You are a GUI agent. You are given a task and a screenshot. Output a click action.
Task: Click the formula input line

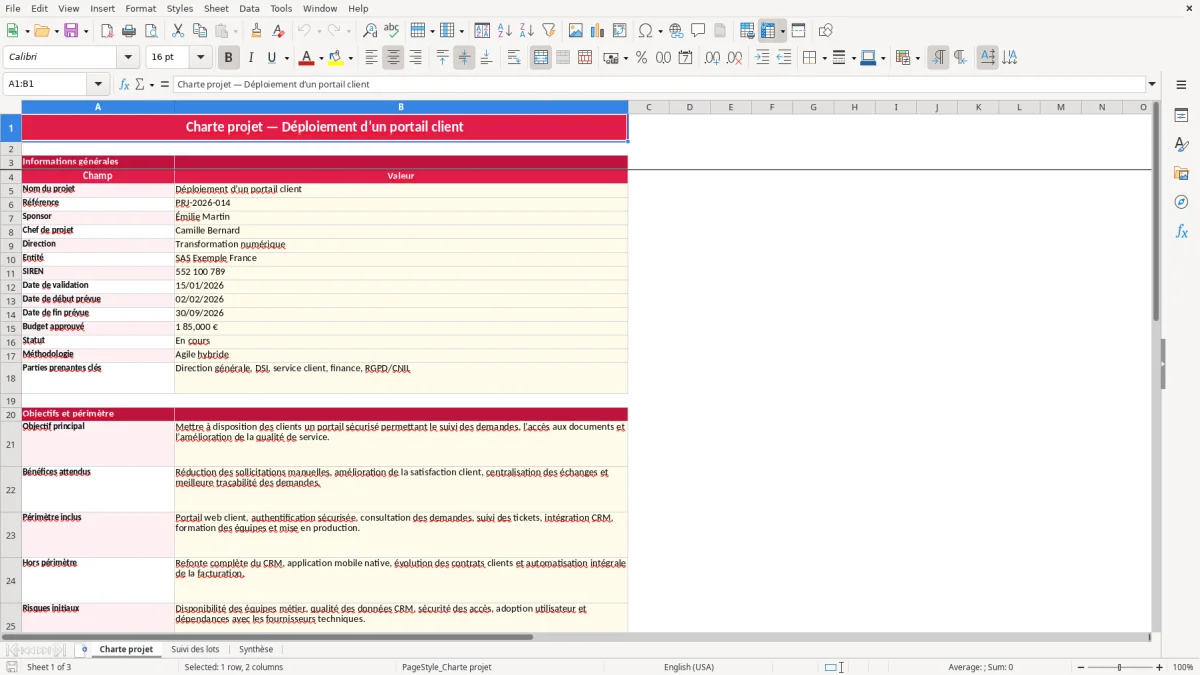click(660, 85)
